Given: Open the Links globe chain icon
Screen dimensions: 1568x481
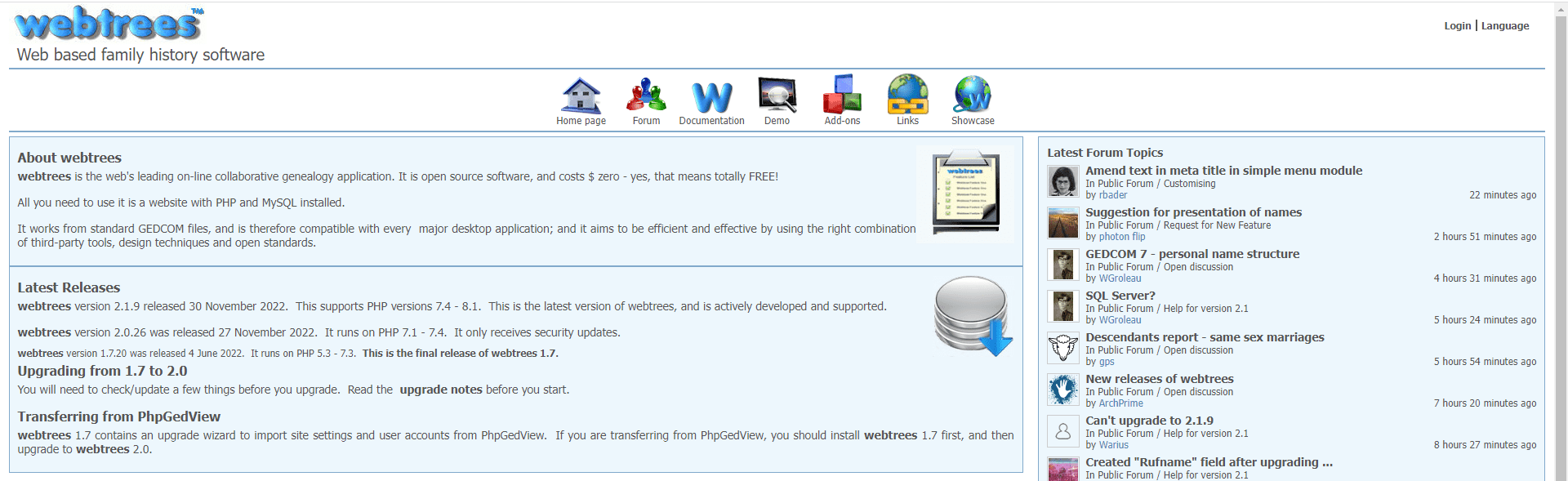Looking at the screenshot, I should click(908, 94).
